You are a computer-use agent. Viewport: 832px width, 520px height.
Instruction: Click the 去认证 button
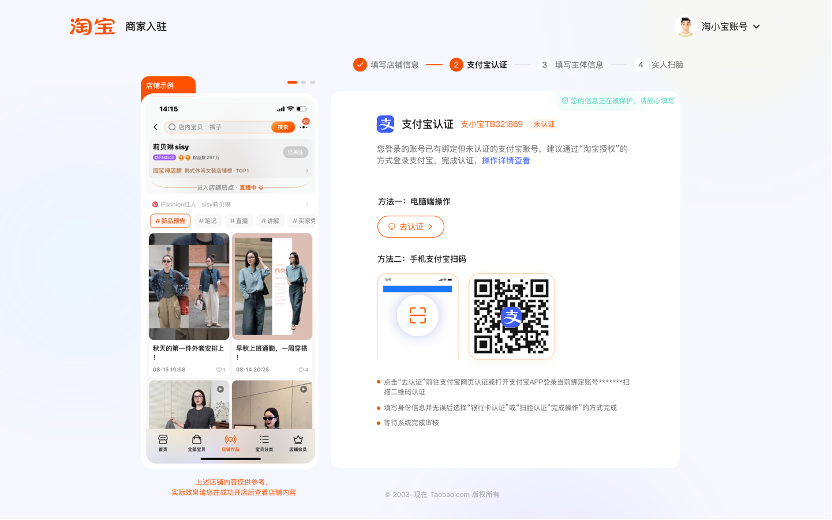pos(411,227)
